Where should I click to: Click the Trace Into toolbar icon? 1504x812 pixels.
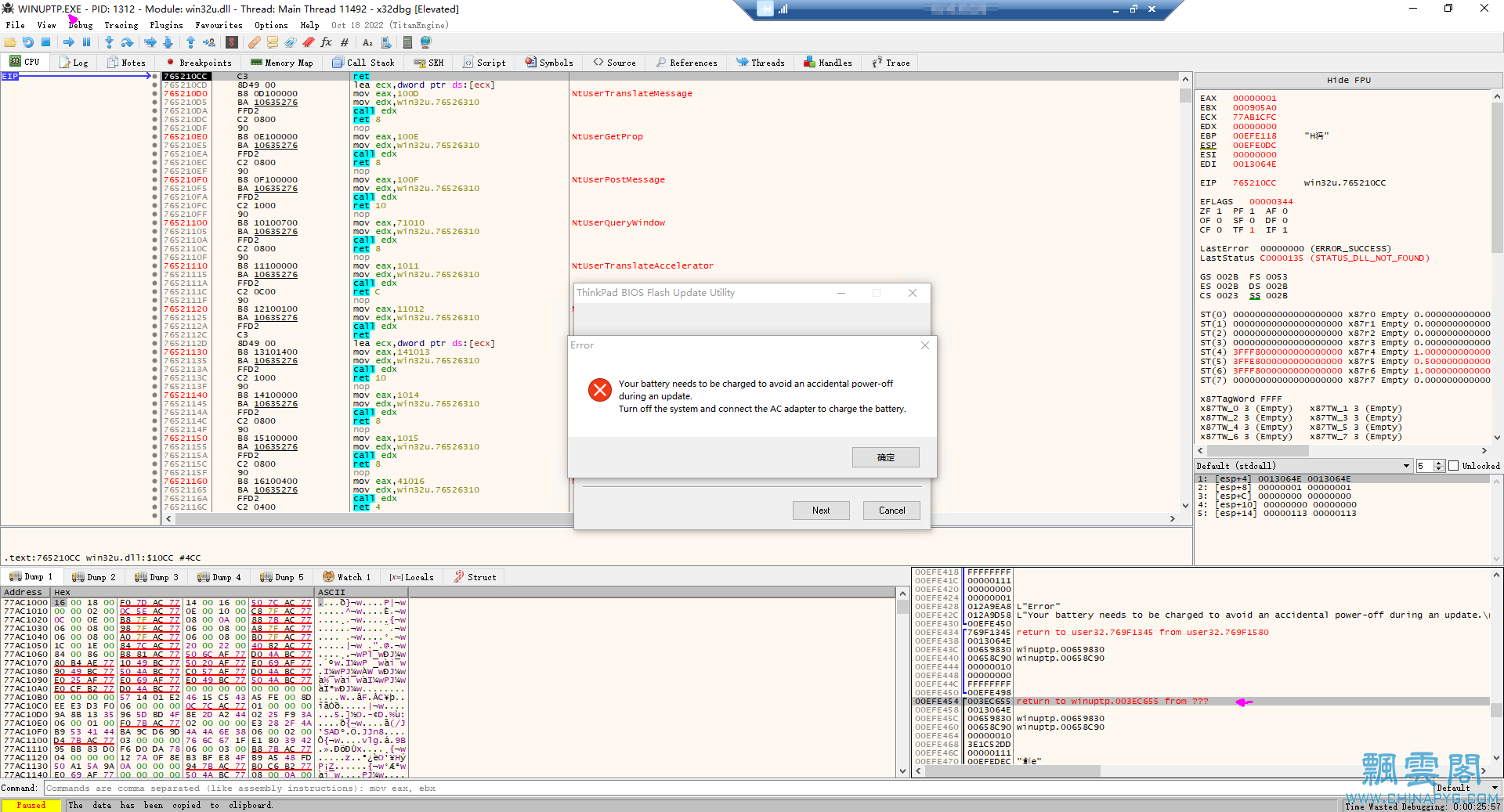coord(150,42)
